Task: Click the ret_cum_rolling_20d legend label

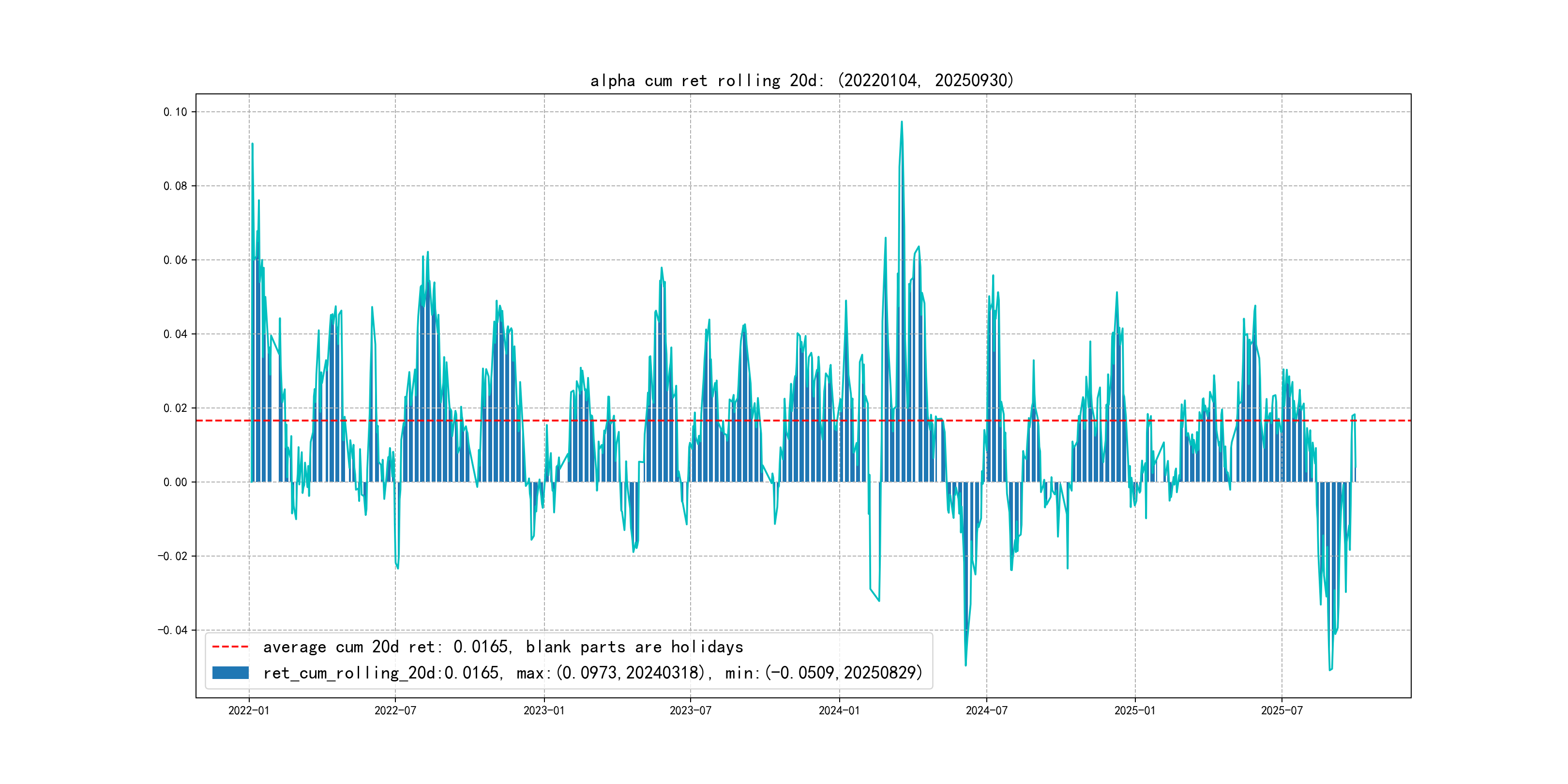Action: coord(592,673)
